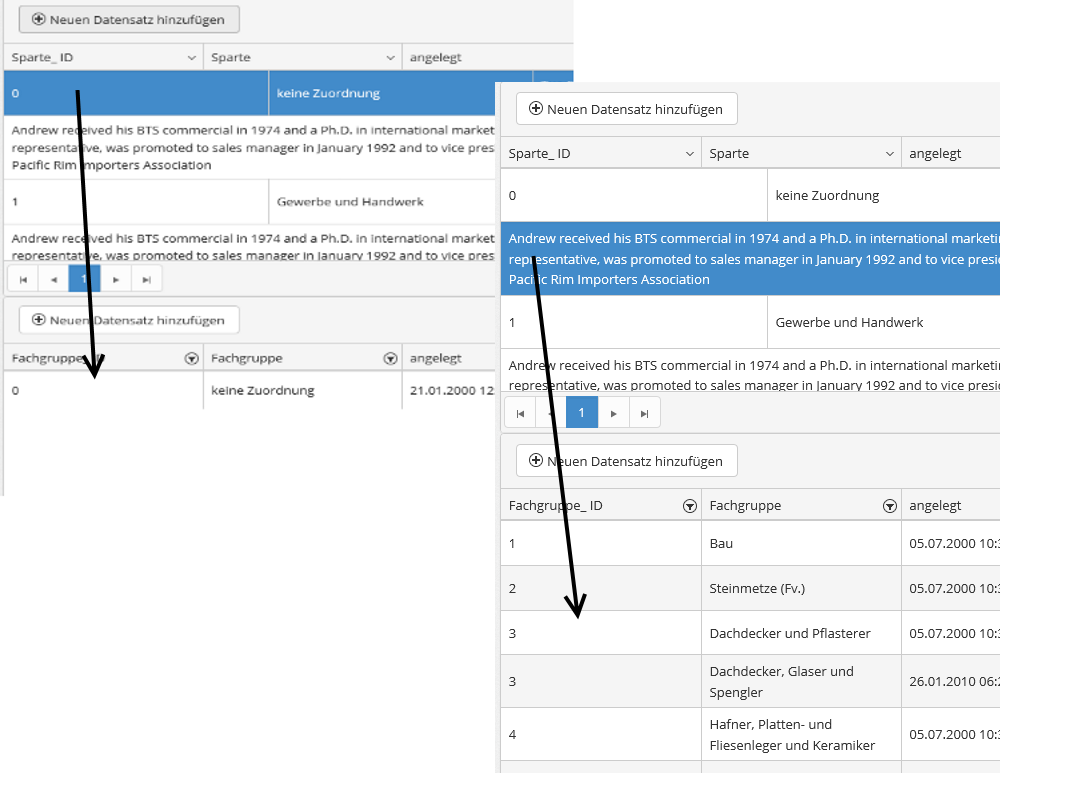Go to next page in right grid pager
The height and width of the screenshot is (800, 1067).
coord(614,413)
